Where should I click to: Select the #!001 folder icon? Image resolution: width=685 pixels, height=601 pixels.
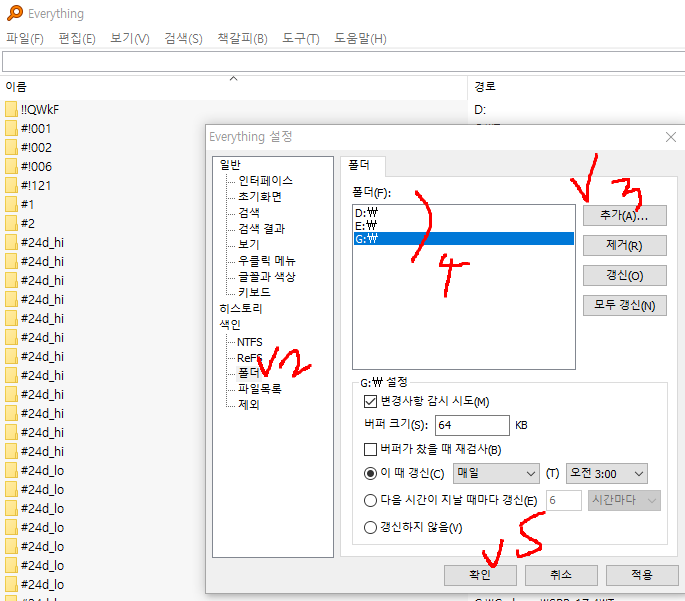click(x=11, y=128)
